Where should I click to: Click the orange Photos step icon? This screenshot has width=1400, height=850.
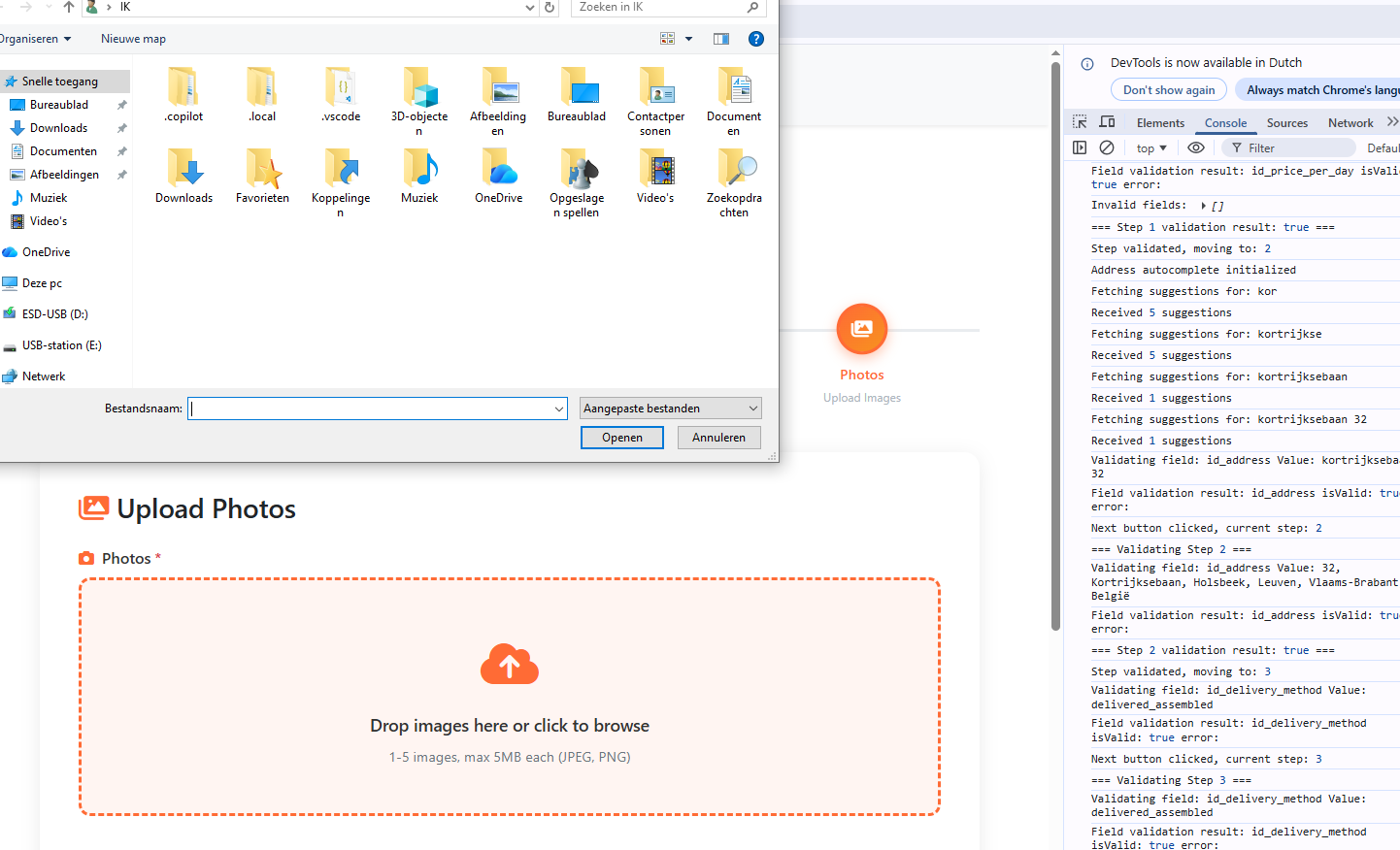coord(861,329)
